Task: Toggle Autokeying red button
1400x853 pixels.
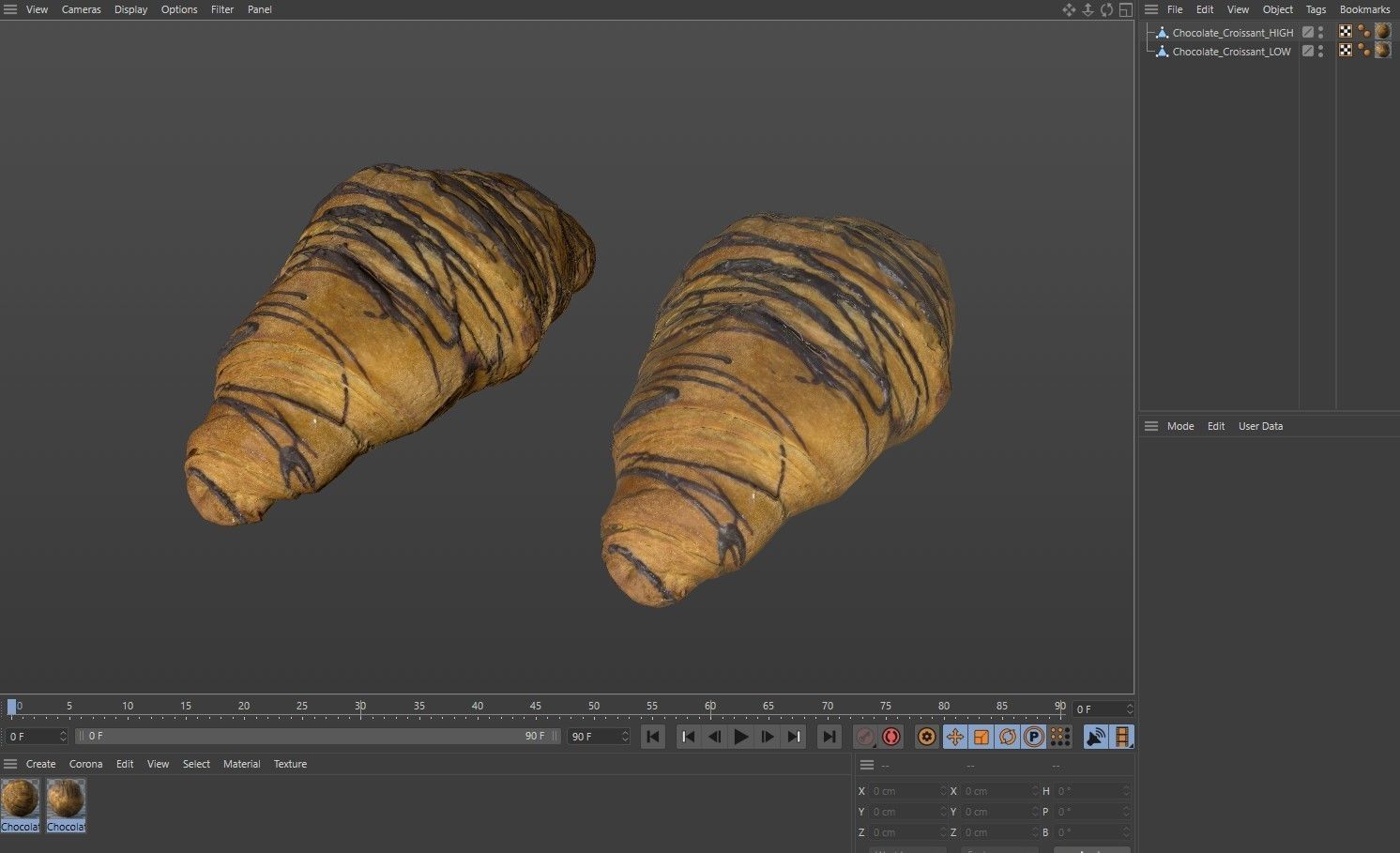Action: (891, 737)
